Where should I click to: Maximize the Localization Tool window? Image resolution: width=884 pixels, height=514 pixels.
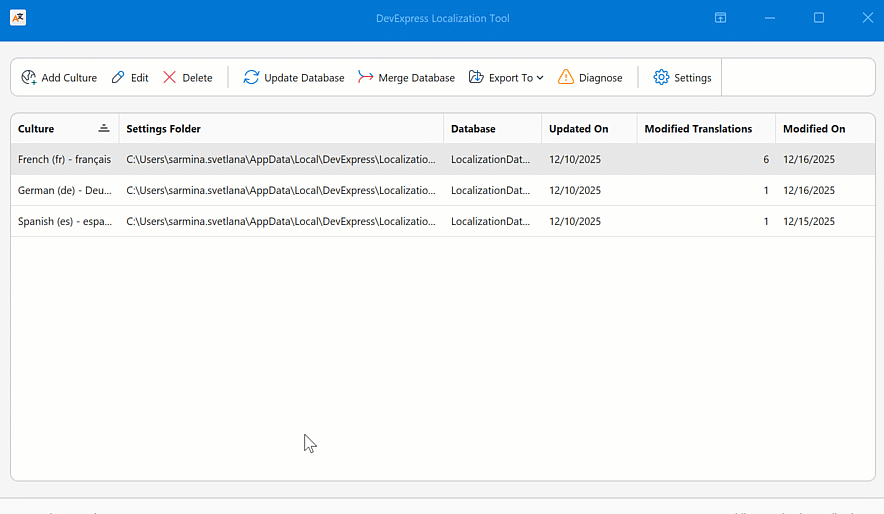click(819, 18)
